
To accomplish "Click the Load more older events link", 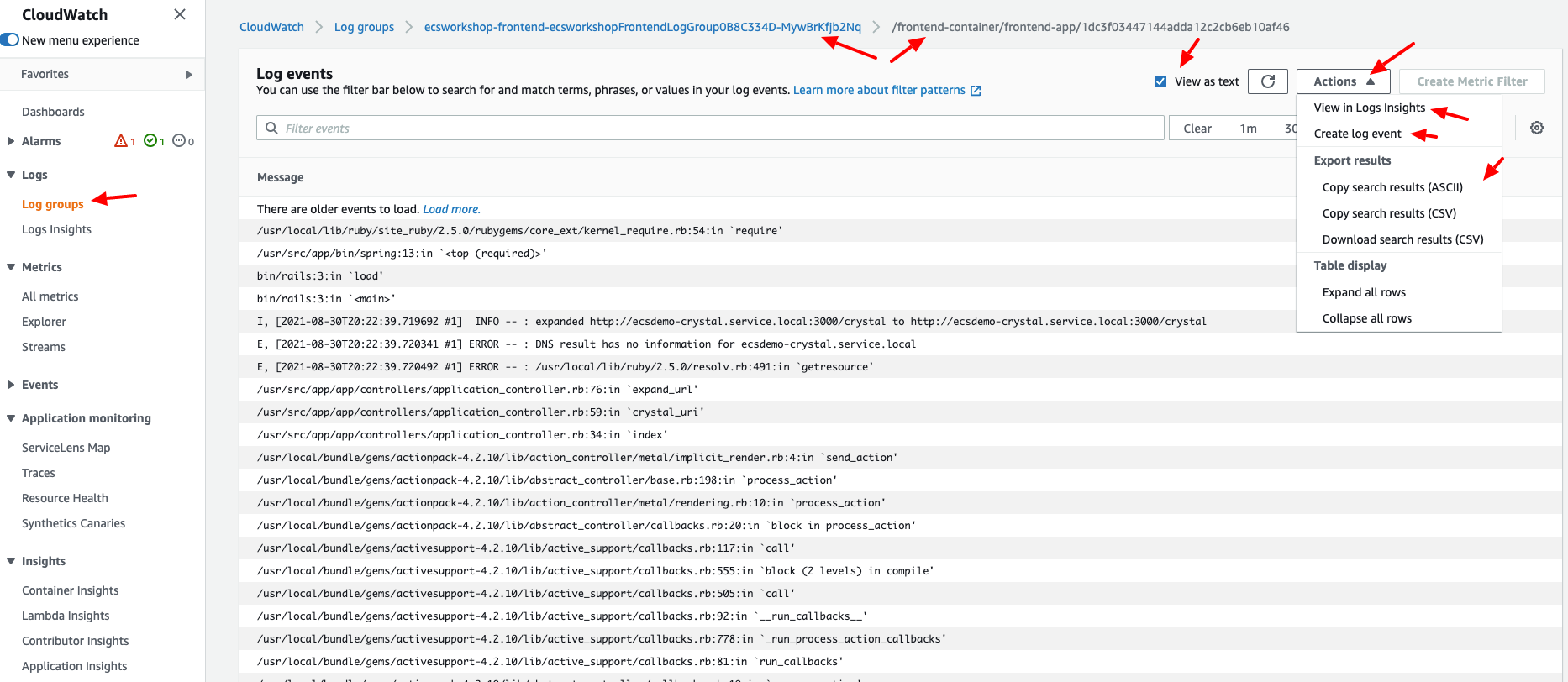I will pyautogui.click(x=451, y=209).
